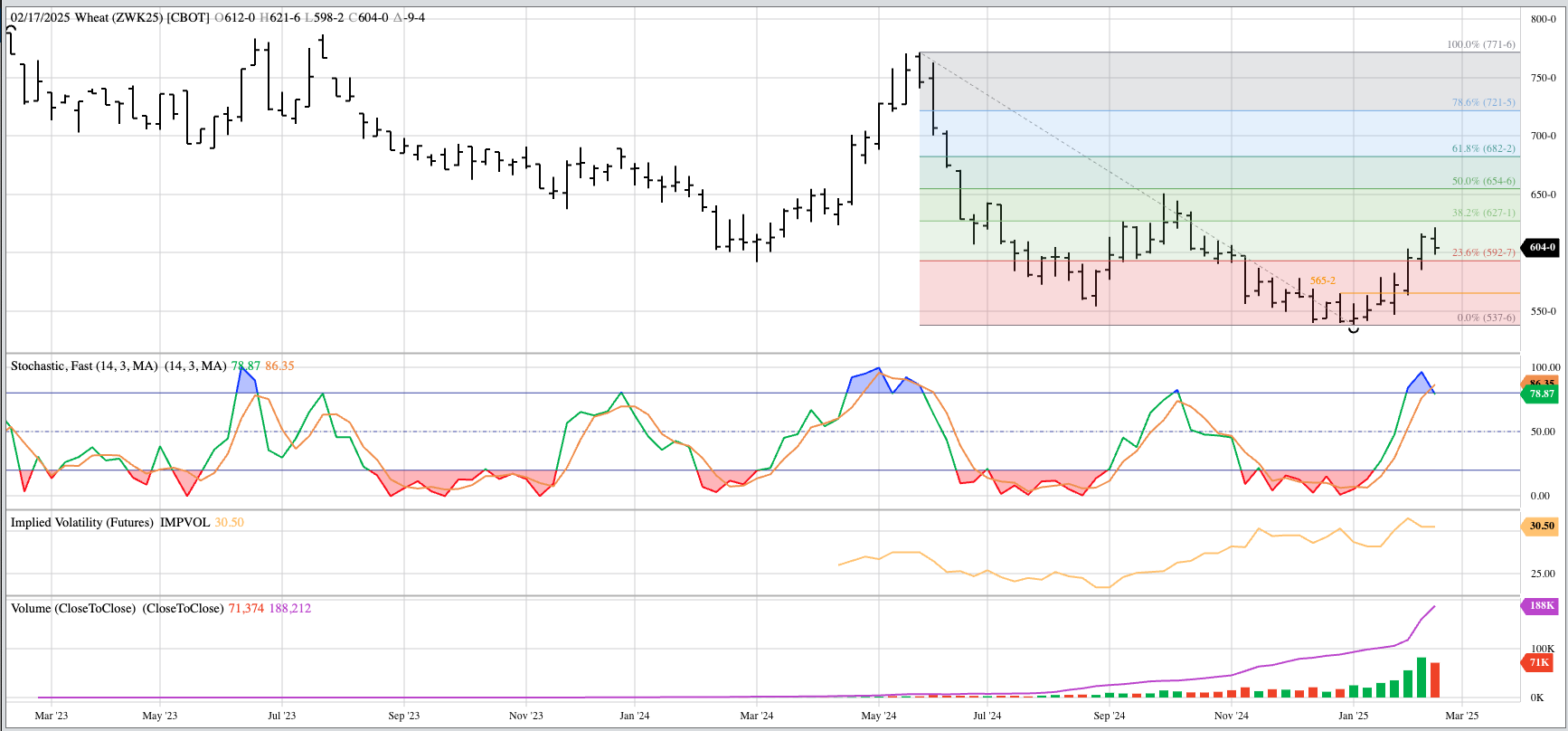Select the 100.0% (771-6) Fibonacci level label
The image size is (1568, 731).
[1480, 44]
